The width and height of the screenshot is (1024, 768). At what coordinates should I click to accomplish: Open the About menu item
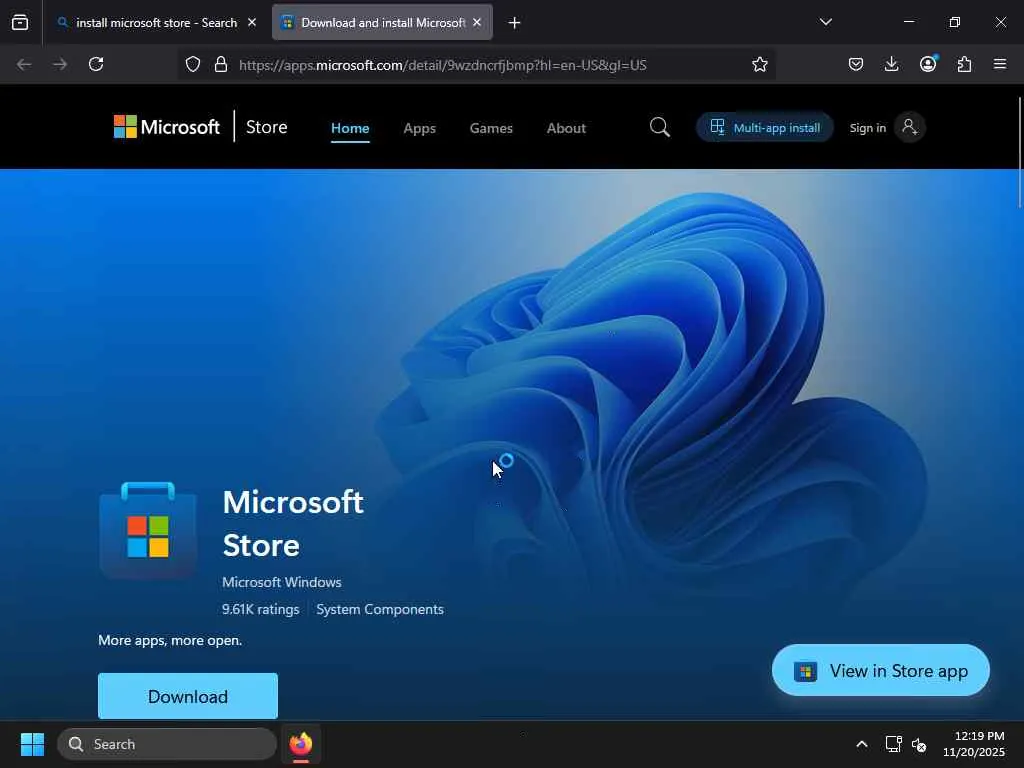point(566,128)
